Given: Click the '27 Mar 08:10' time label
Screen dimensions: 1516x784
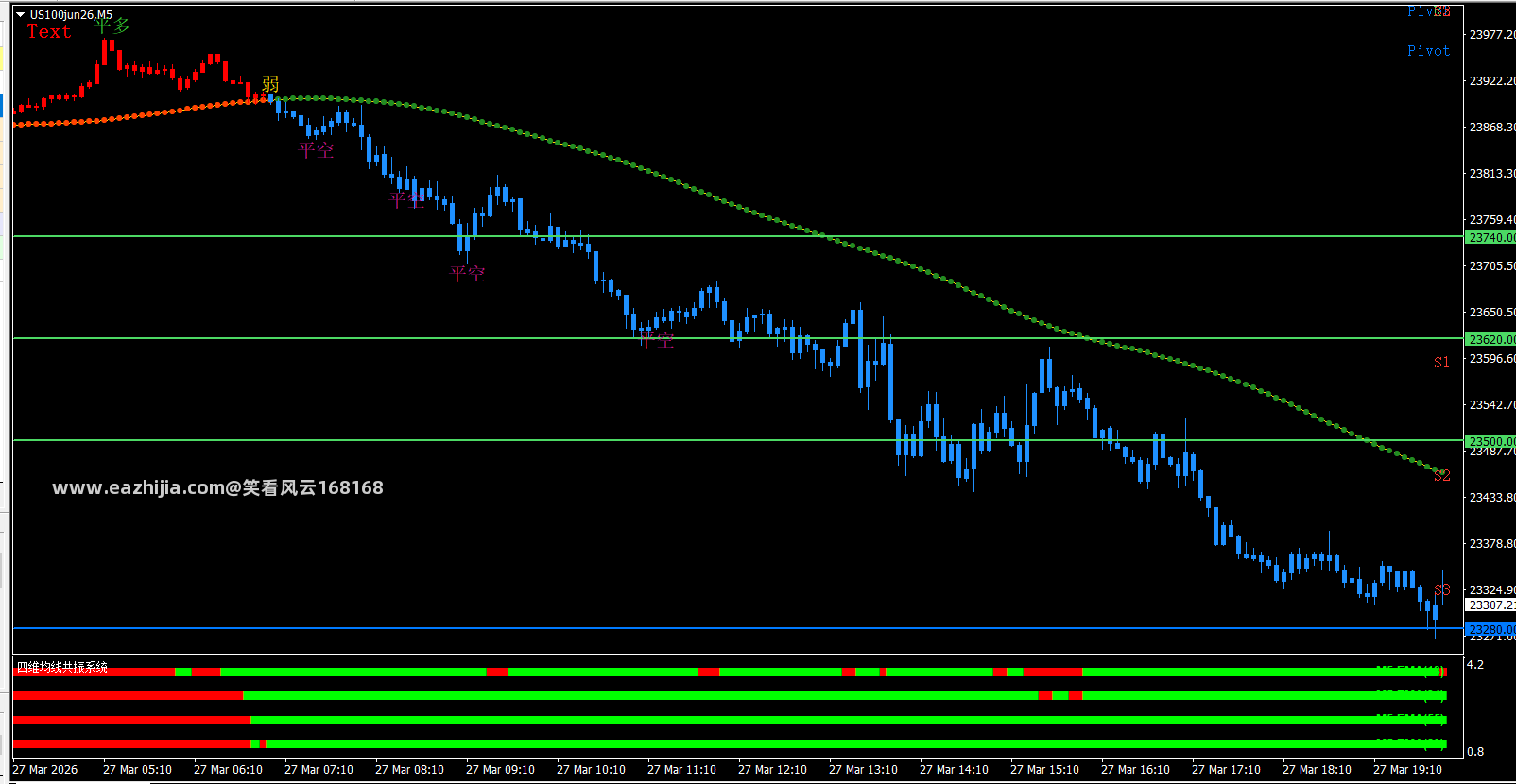Looking at the screenshot, I should pyautogui.click(x=409, y=770).
